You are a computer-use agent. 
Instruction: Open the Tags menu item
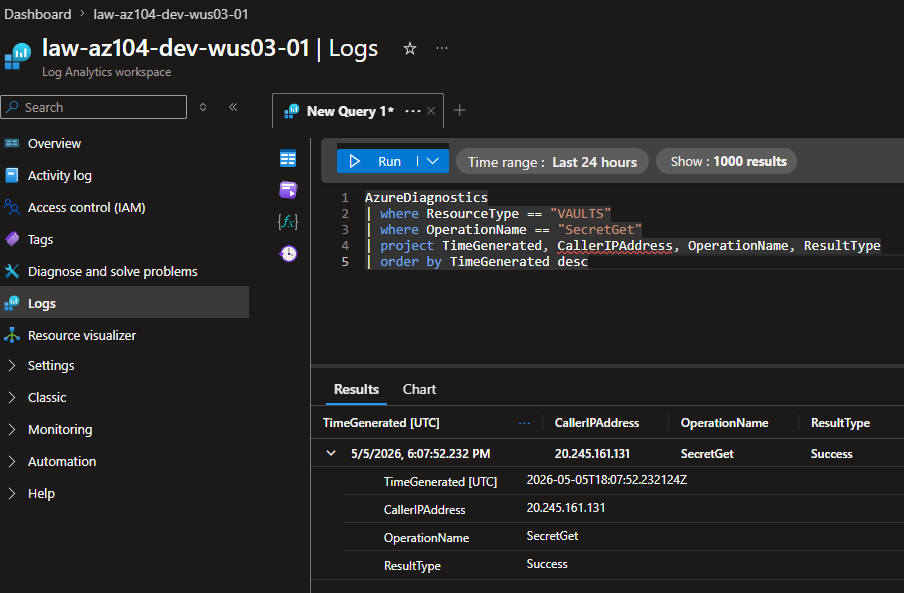[x=40, y=239]
